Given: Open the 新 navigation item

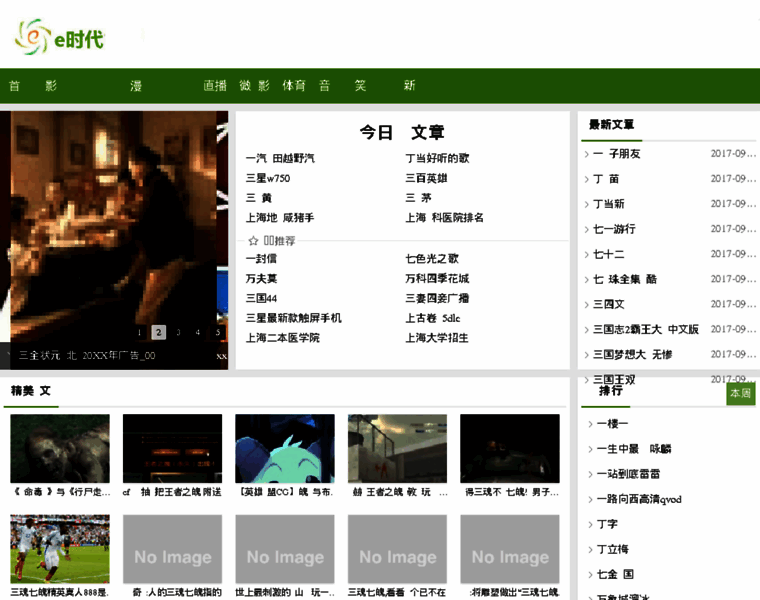Looking at the screenshot, I should tap(410, 86).
